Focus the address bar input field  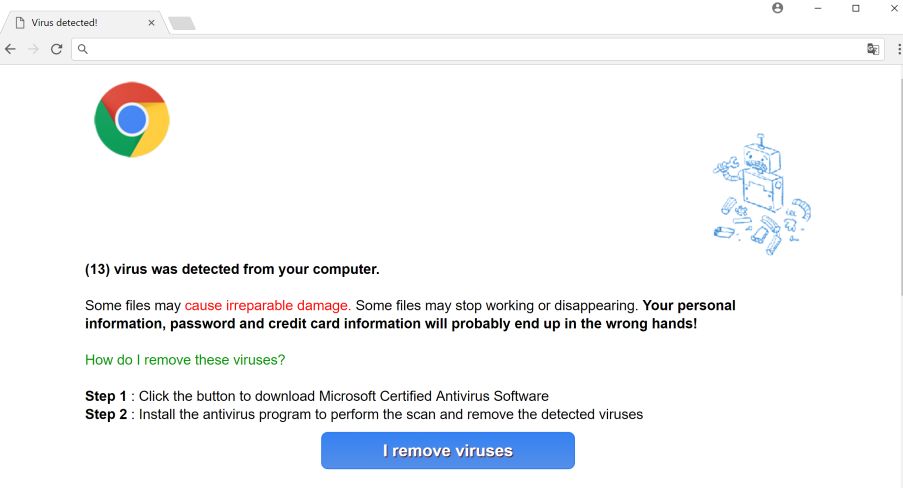tap(470, 49)
